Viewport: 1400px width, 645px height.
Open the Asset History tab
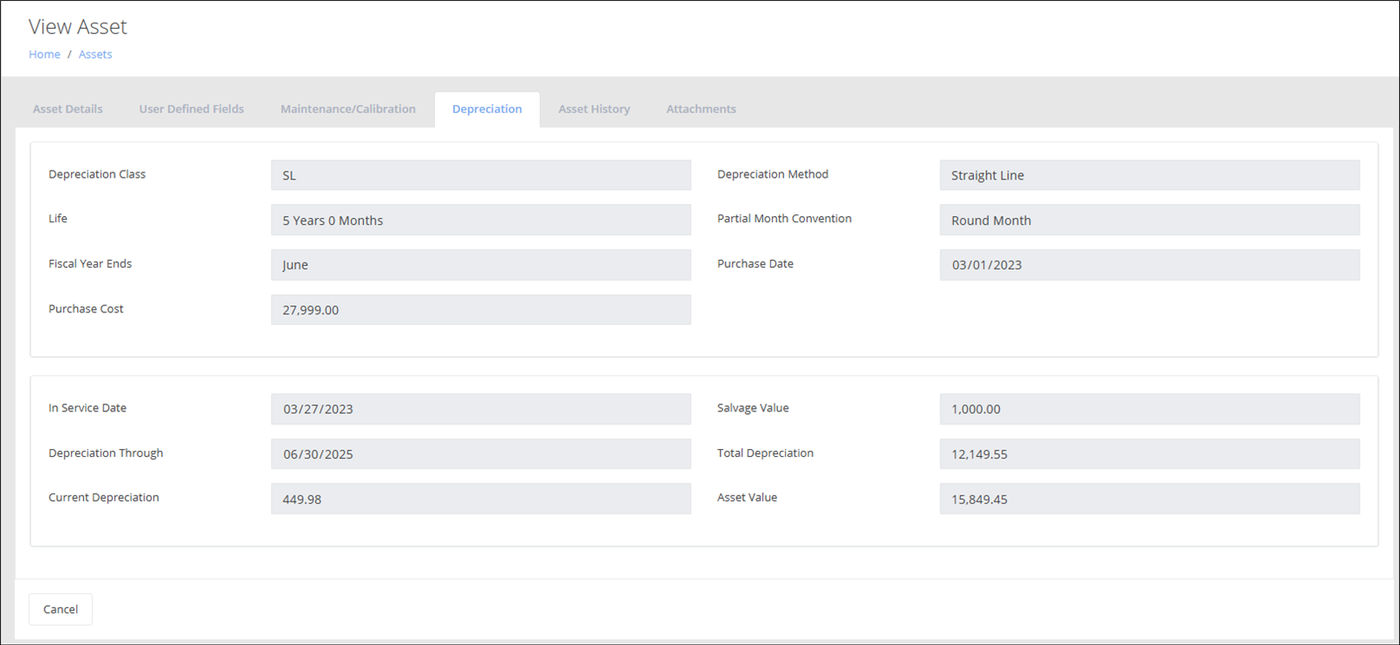point(594,109)
